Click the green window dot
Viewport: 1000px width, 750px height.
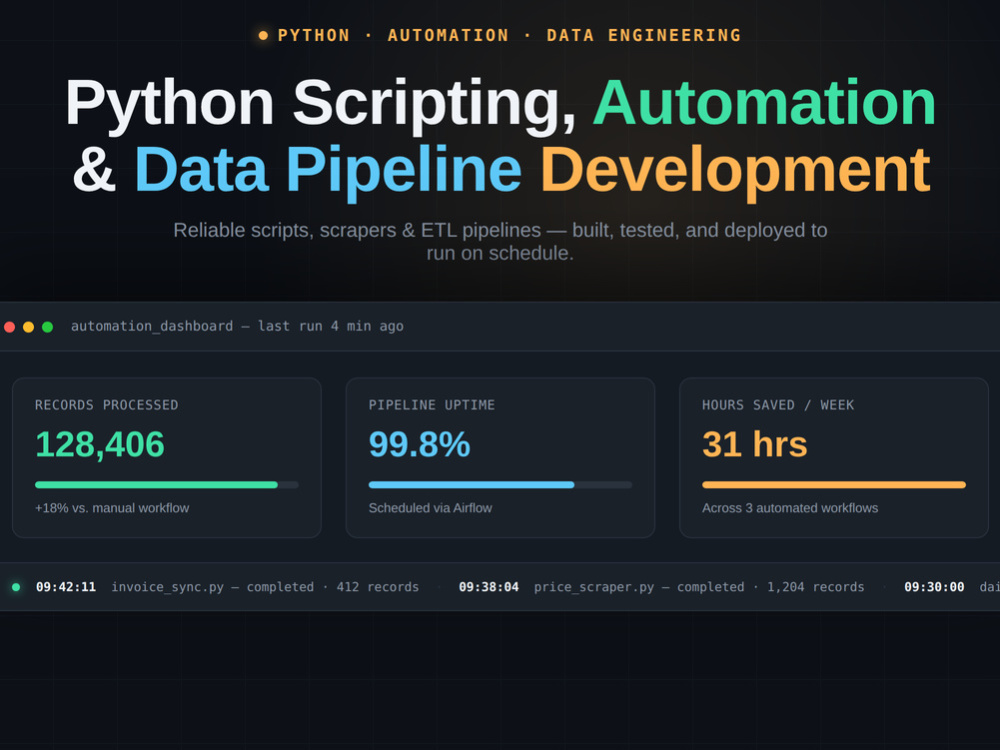click(x=47, y=327)
